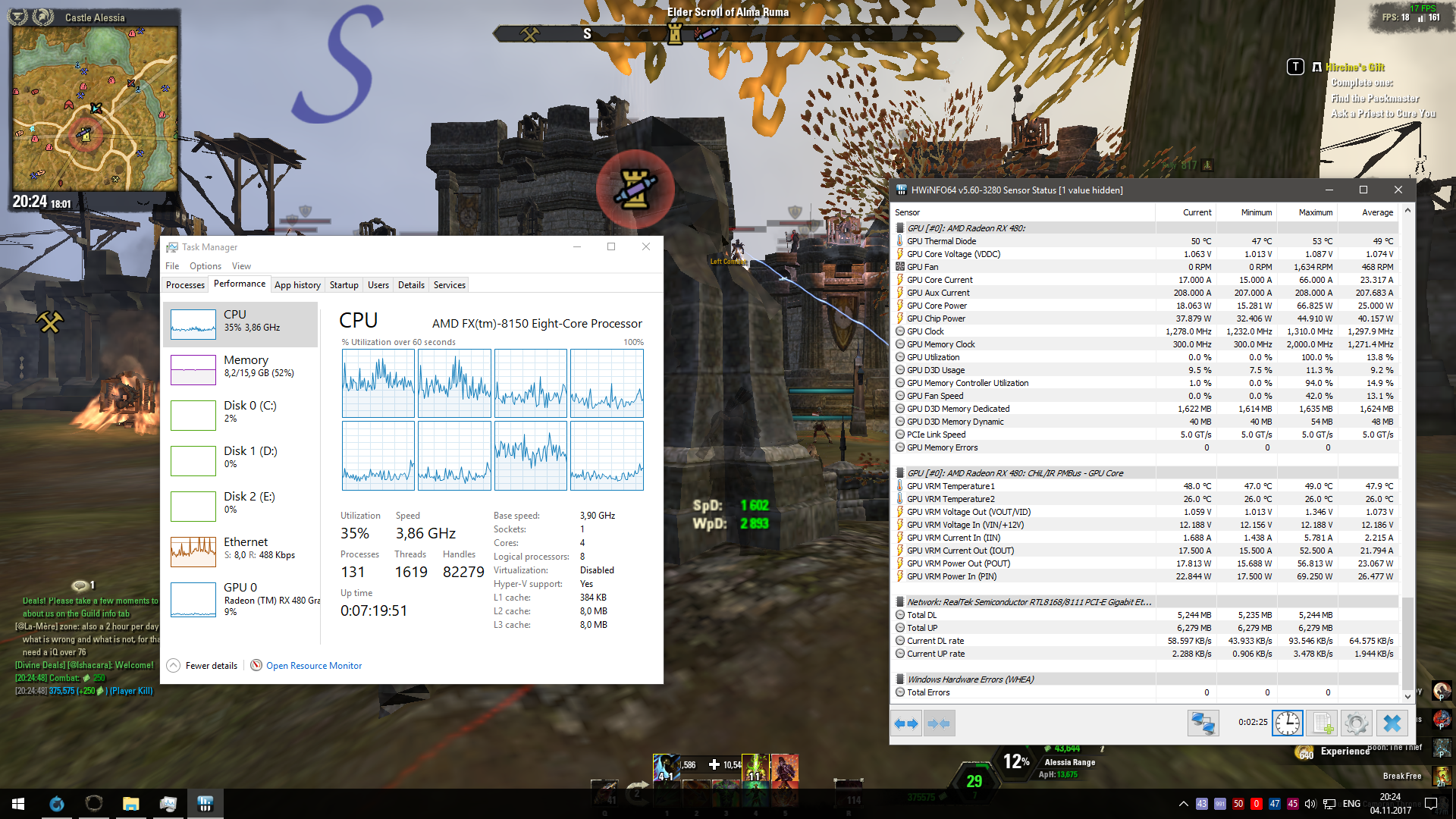The height and width of the screenshot is (819, 1456).
Task: Click the HWiNFO shrink-window arrows button
Action: (x=939, y=723)
